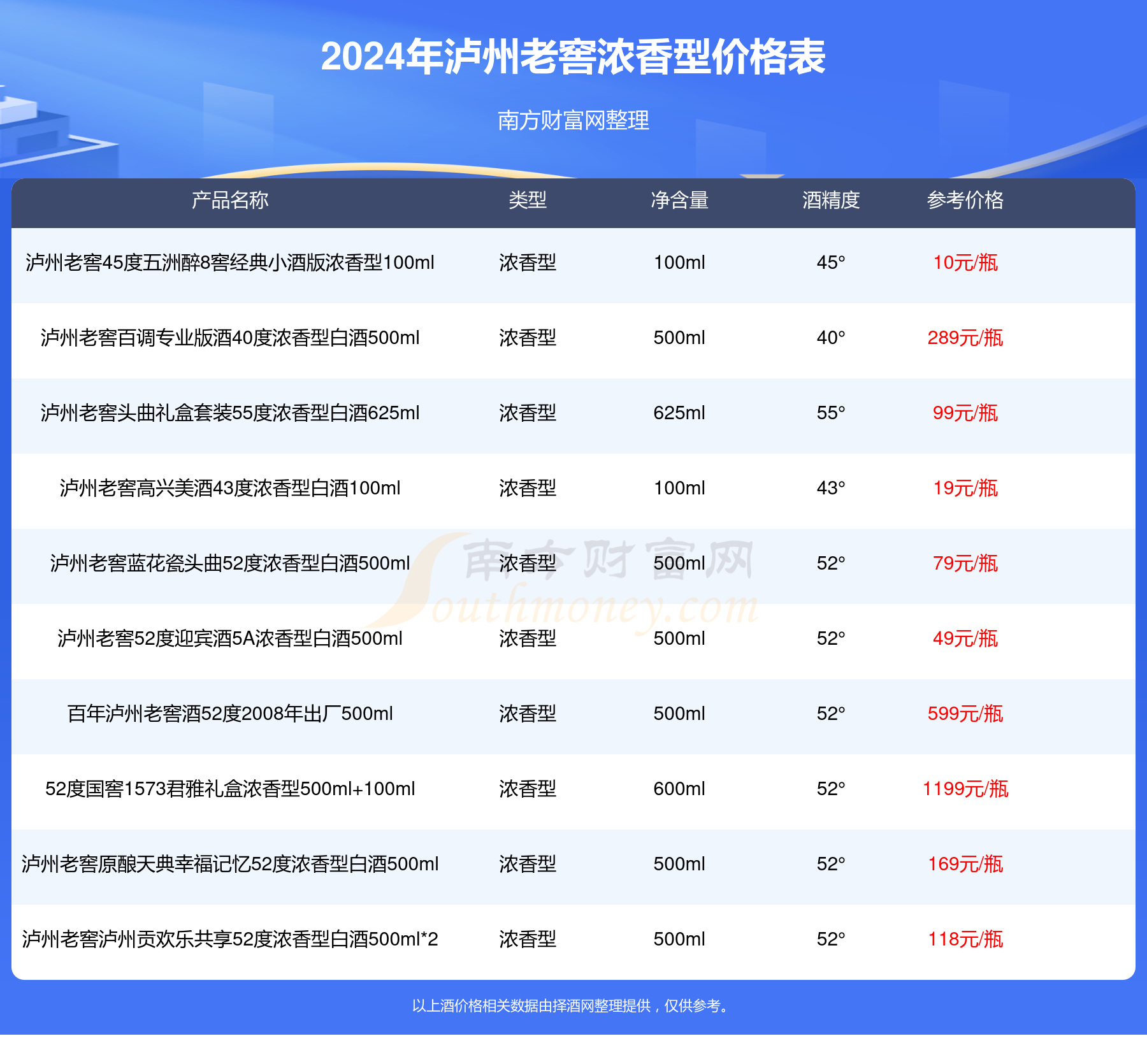The image size is (1147, 1064).
Task: Click product 泸州老窖45度五洲醉8窖经典小酒版浓香型100ml
Action: pyautogui.click(x=230, y=262)
